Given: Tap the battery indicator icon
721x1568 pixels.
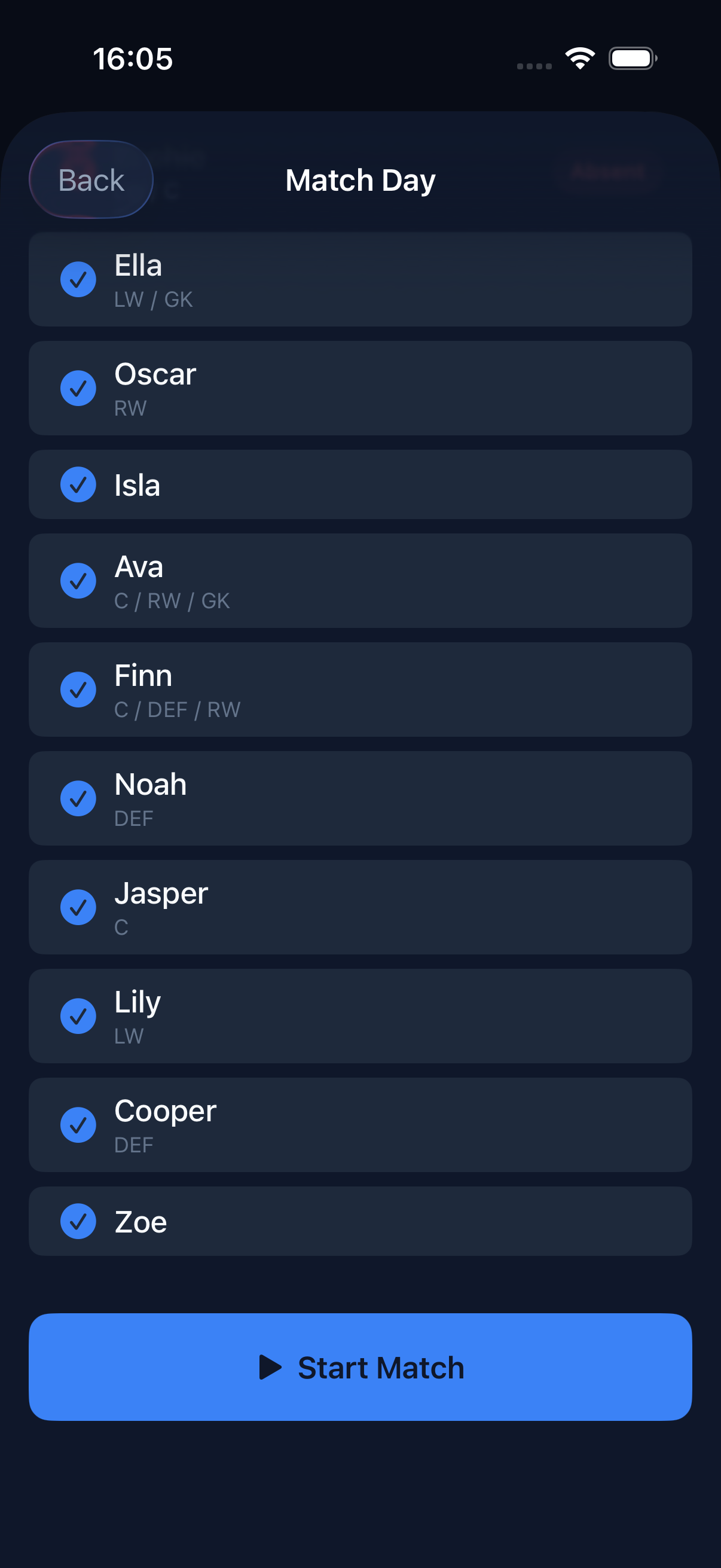Looking at the screenshot, I should coord(632,59).
